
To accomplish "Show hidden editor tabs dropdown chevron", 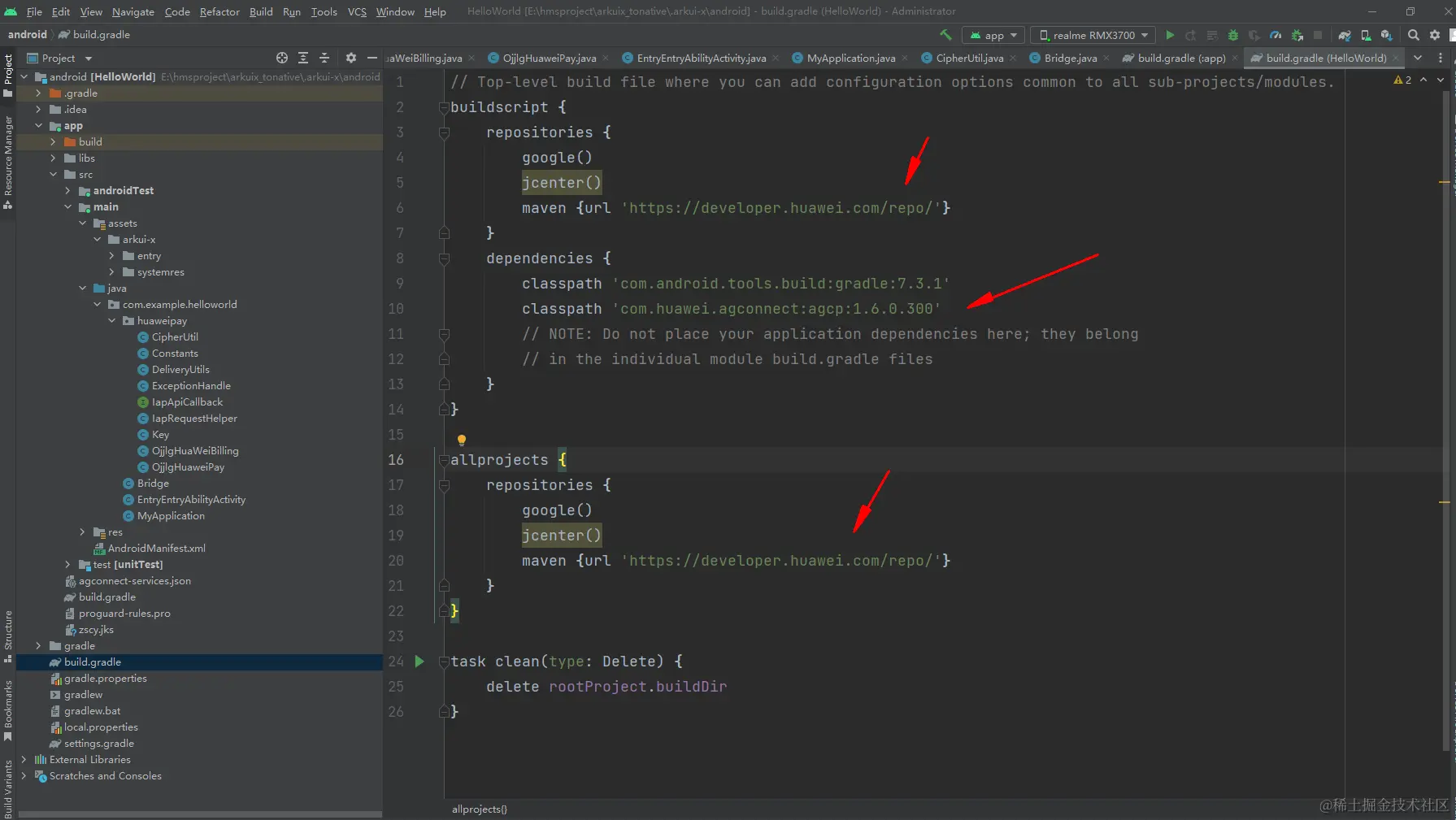I will [x=1418, y=58].
